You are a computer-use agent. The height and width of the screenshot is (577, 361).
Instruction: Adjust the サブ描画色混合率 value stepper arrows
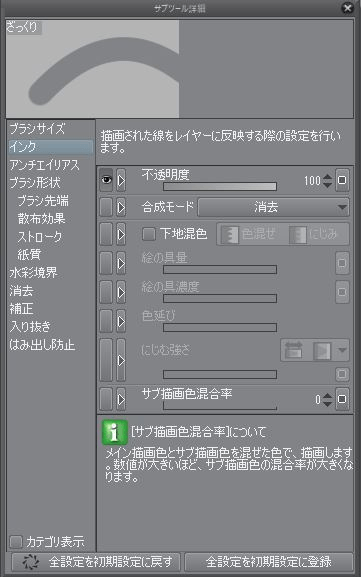point(328,399)
